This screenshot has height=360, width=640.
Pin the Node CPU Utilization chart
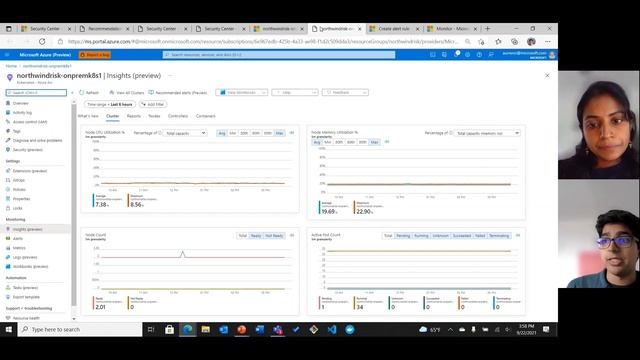coord(292,133)
